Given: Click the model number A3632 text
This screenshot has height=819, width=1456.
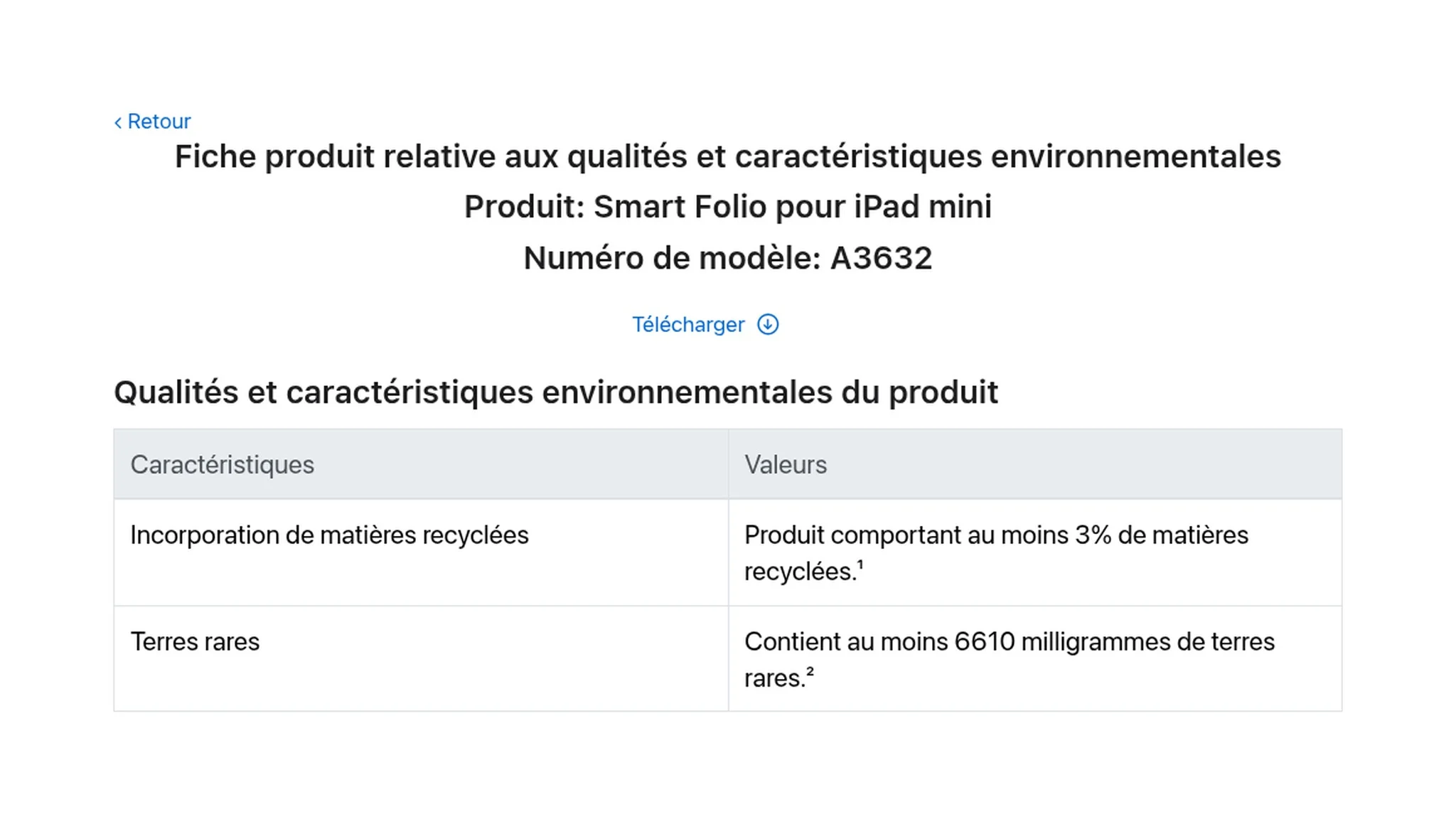Looking at the screenshot, I should tap(882, 258).
